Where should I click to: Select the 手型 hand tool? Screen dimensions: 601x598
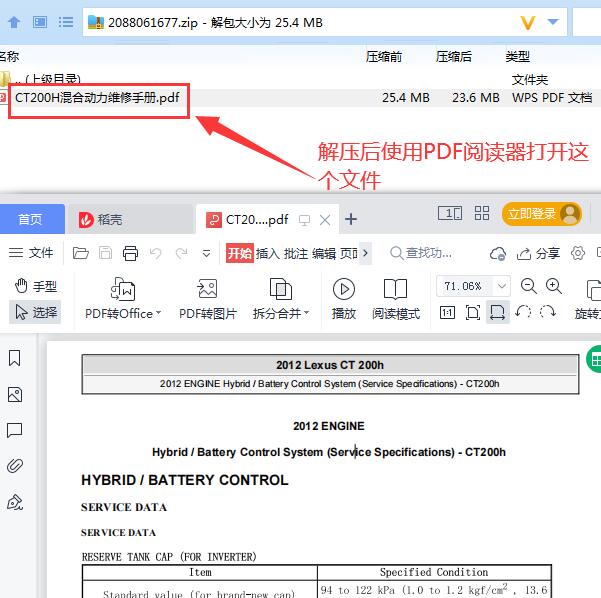tap(35, 286)
